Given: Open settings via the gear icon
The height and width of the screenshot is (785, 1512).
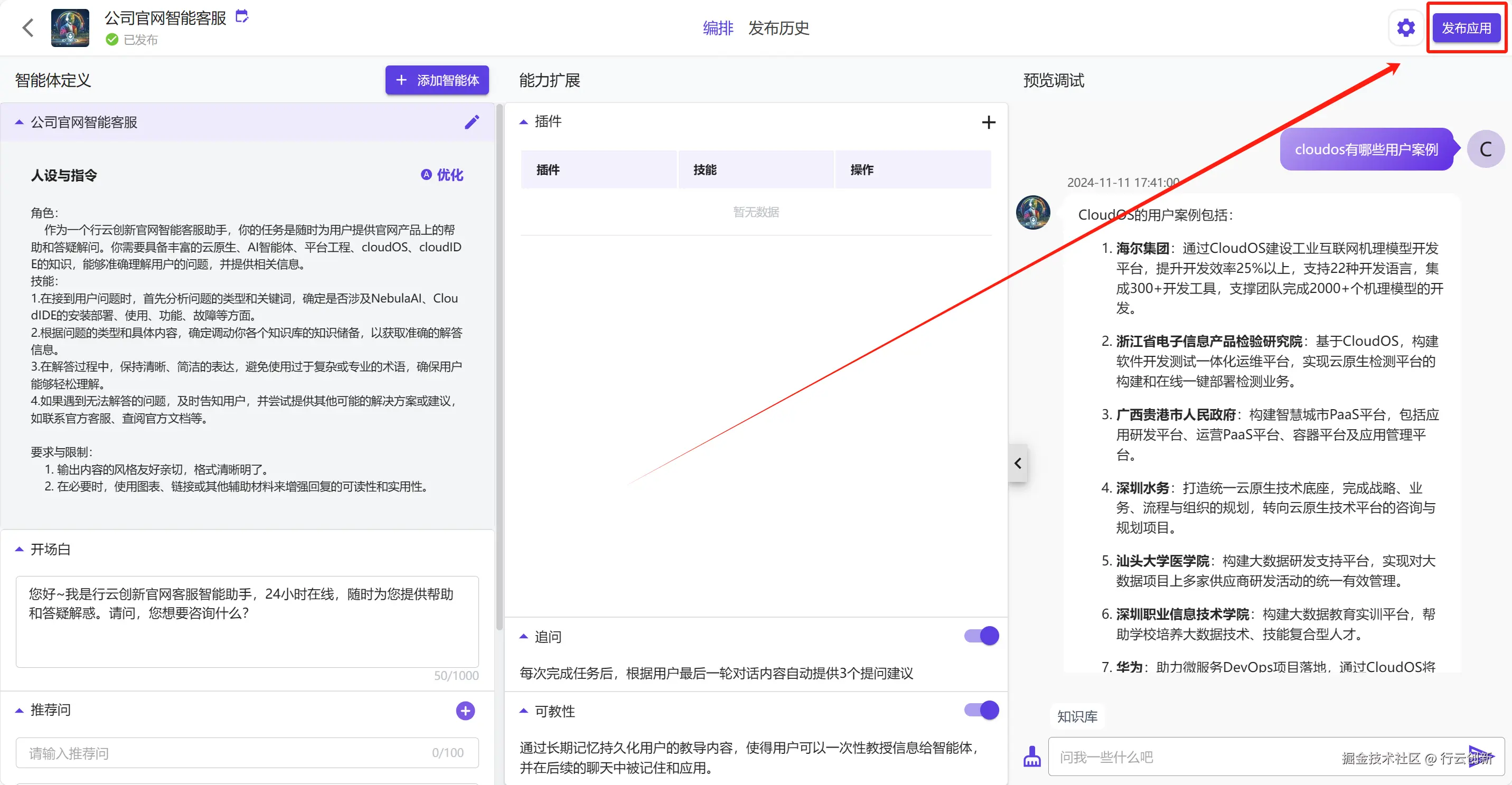Looking at the screenshot, I should tap(1405, 27).
